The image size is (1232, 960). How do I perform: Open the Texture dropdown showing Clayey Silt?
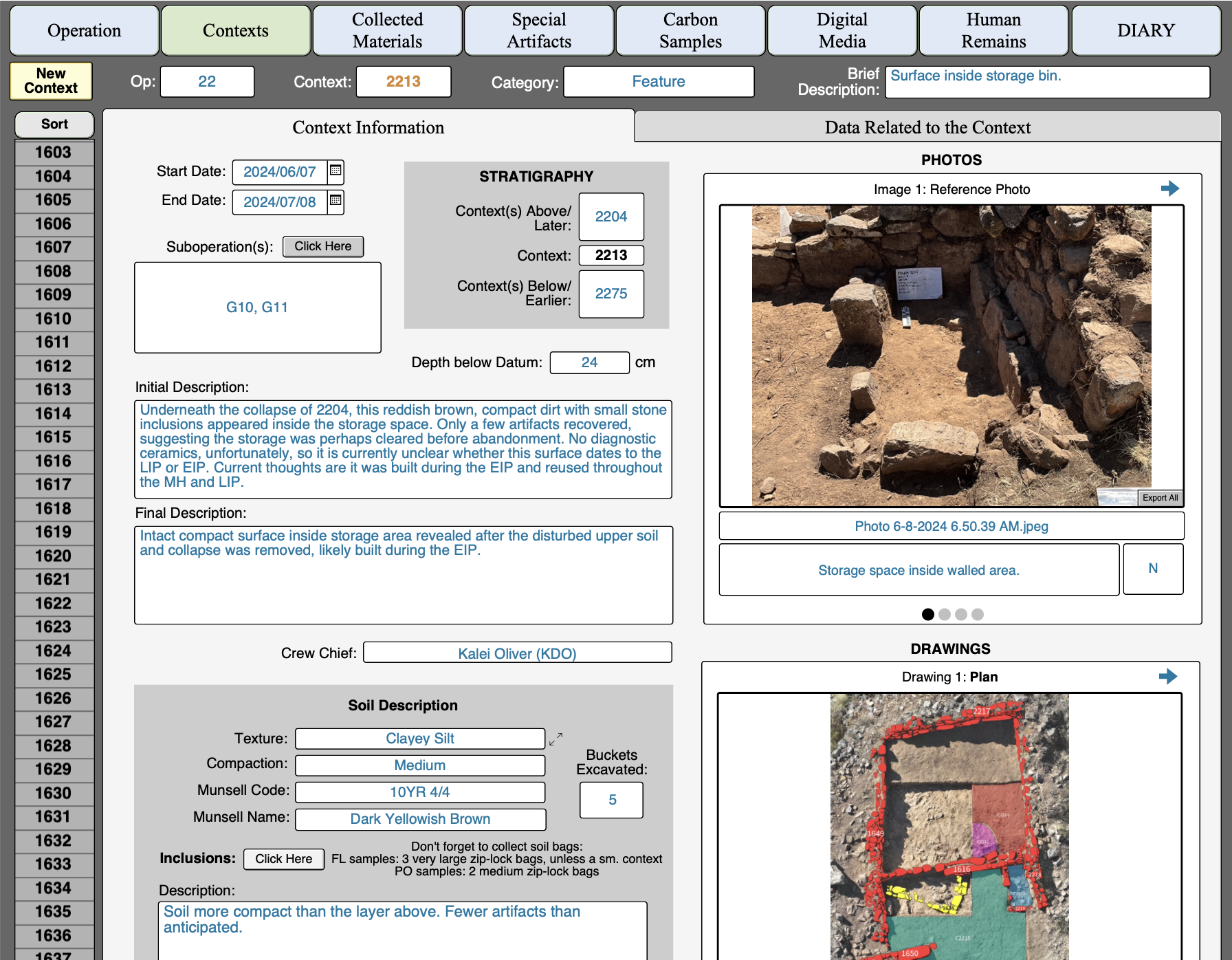click(x=419, y=739)
